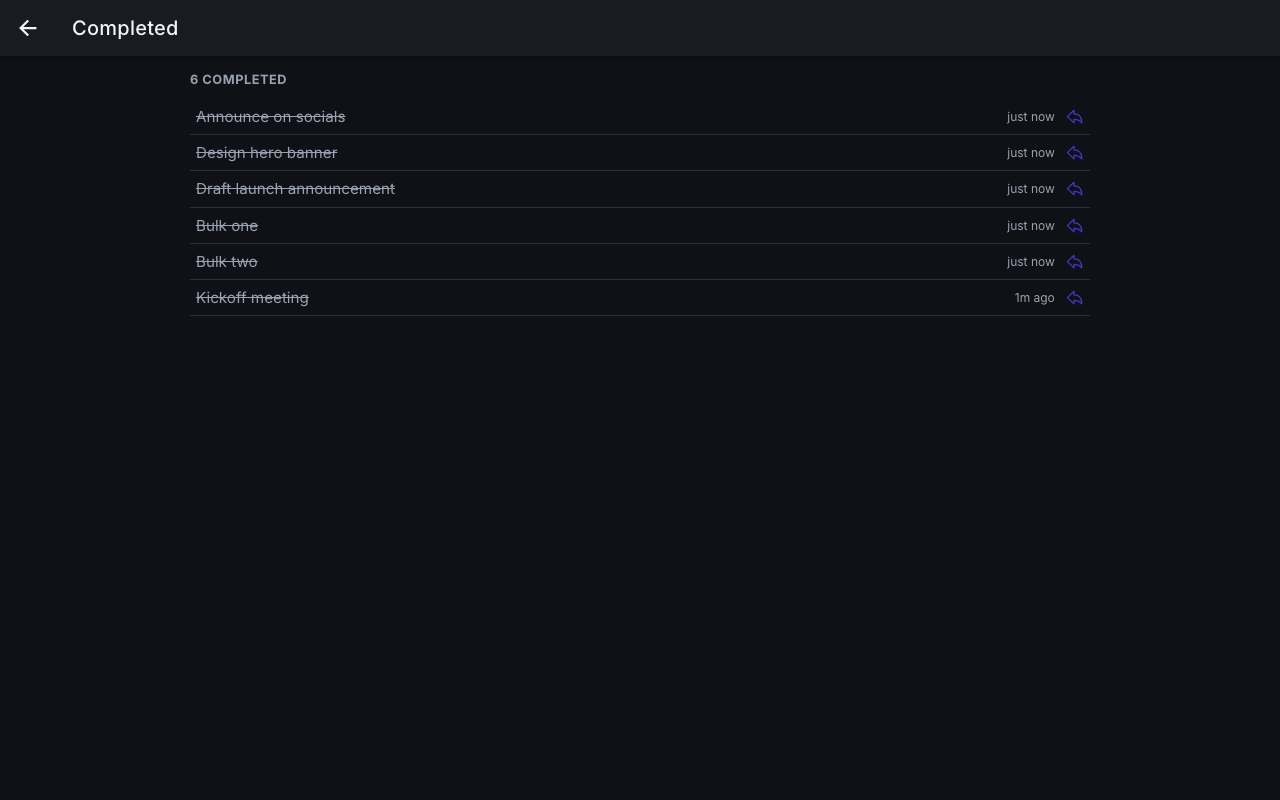Click just now timestamp for Bulk two
Image resolution: width=1280 pixels, height=800 pixels.
(x=1030, y=262)
